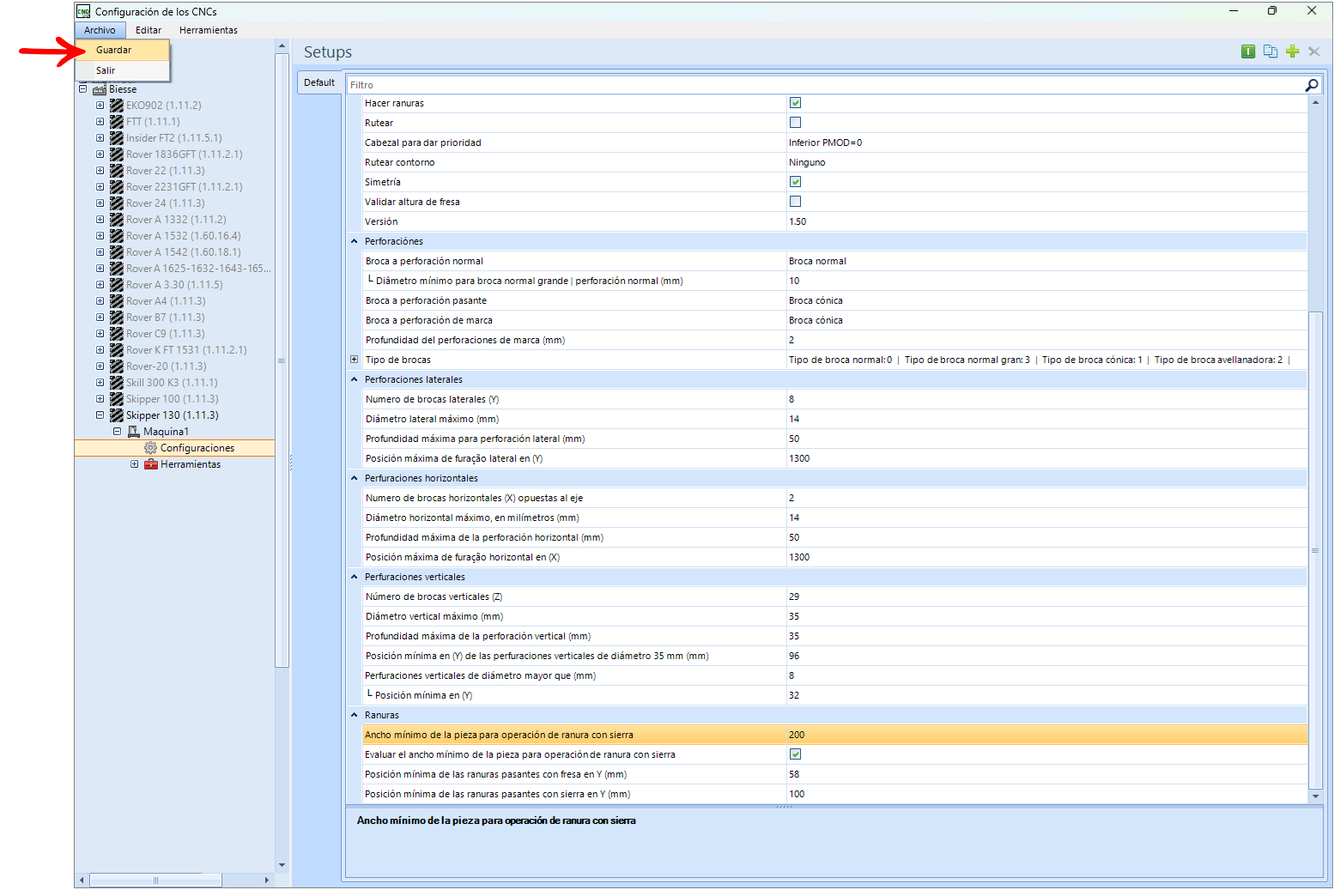This screenshot has height=896, width=1334.
Task: Click Broca a perforación normal value
Action: (1046, 261)
